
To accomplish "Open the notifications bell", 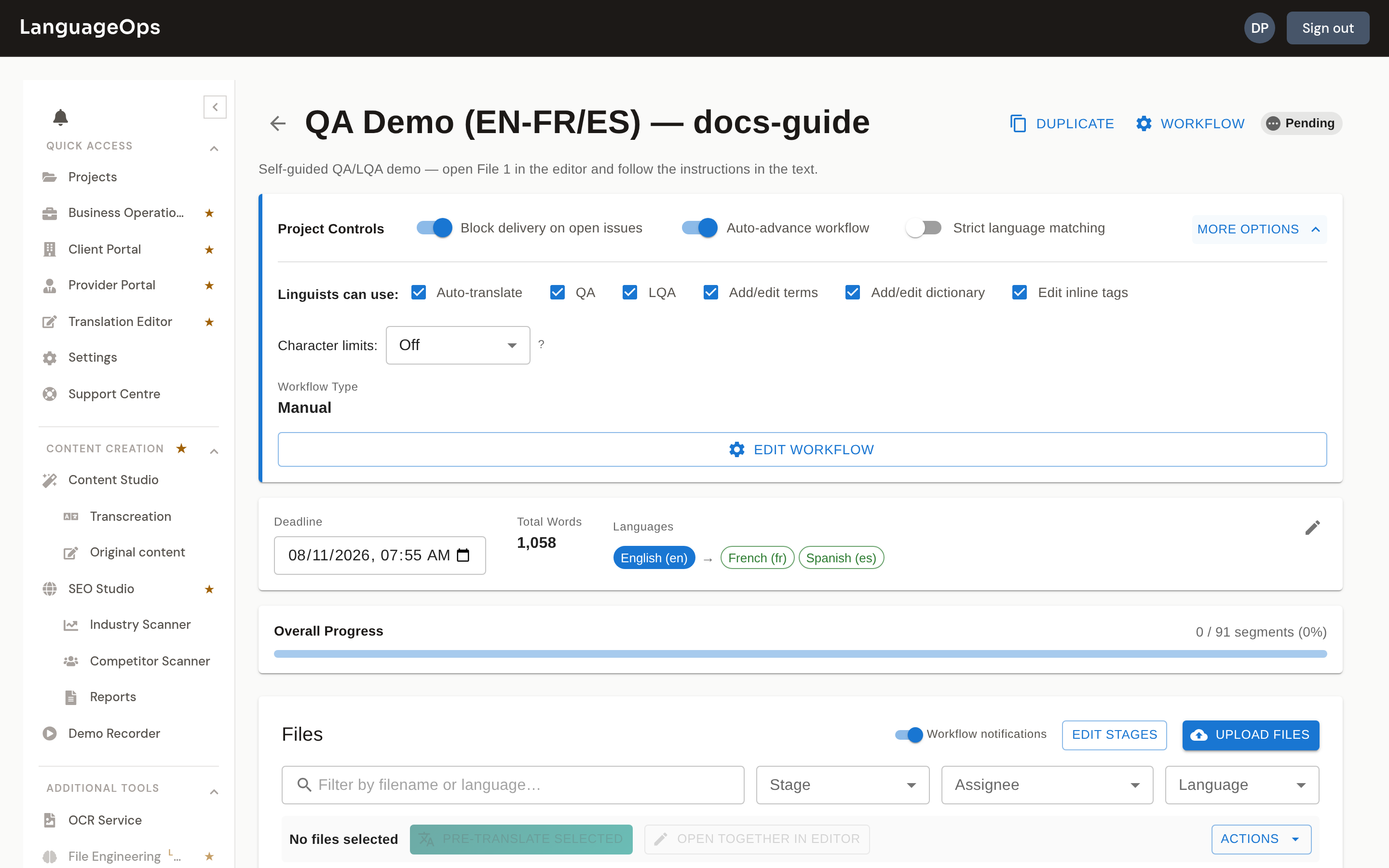I will pyautogui.click(x=60, y=117).
